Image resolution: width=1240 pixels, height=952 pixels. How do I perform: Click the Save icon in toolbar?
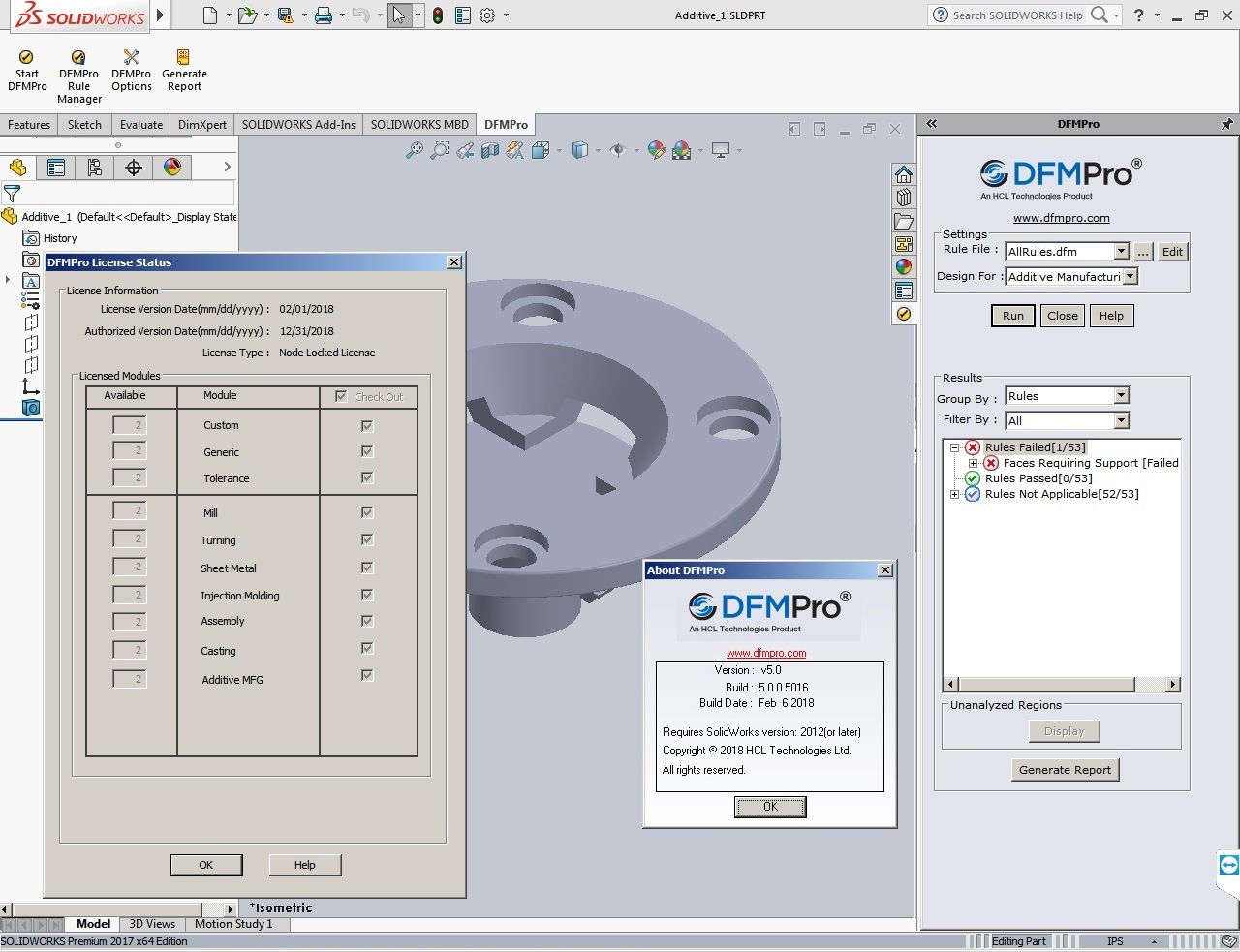[x=285, y=15]
